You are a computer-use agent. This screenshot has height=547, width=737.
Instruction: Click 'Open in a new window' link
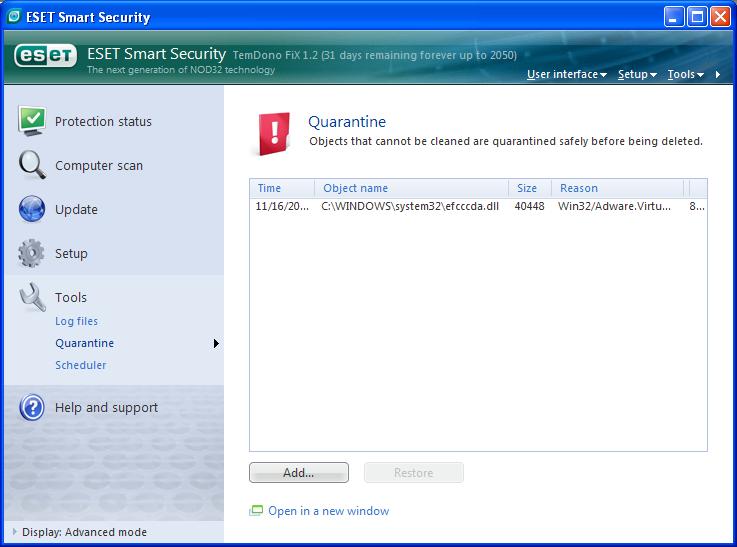point(329,511)
